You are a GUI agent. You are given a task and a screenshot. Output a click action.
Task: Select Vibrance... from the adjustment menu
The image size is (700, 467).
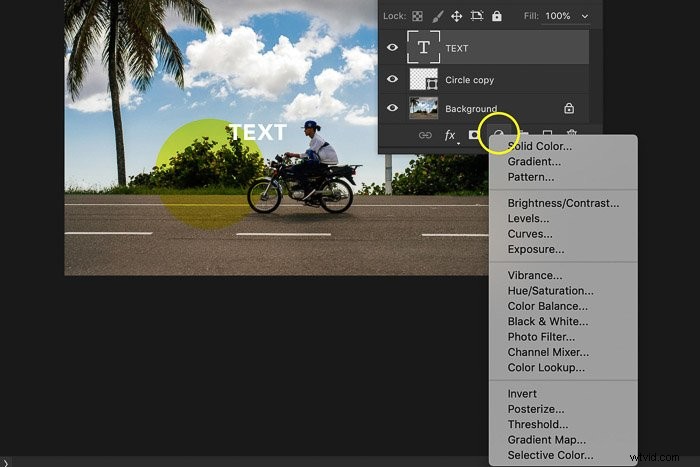click(534, 275)
